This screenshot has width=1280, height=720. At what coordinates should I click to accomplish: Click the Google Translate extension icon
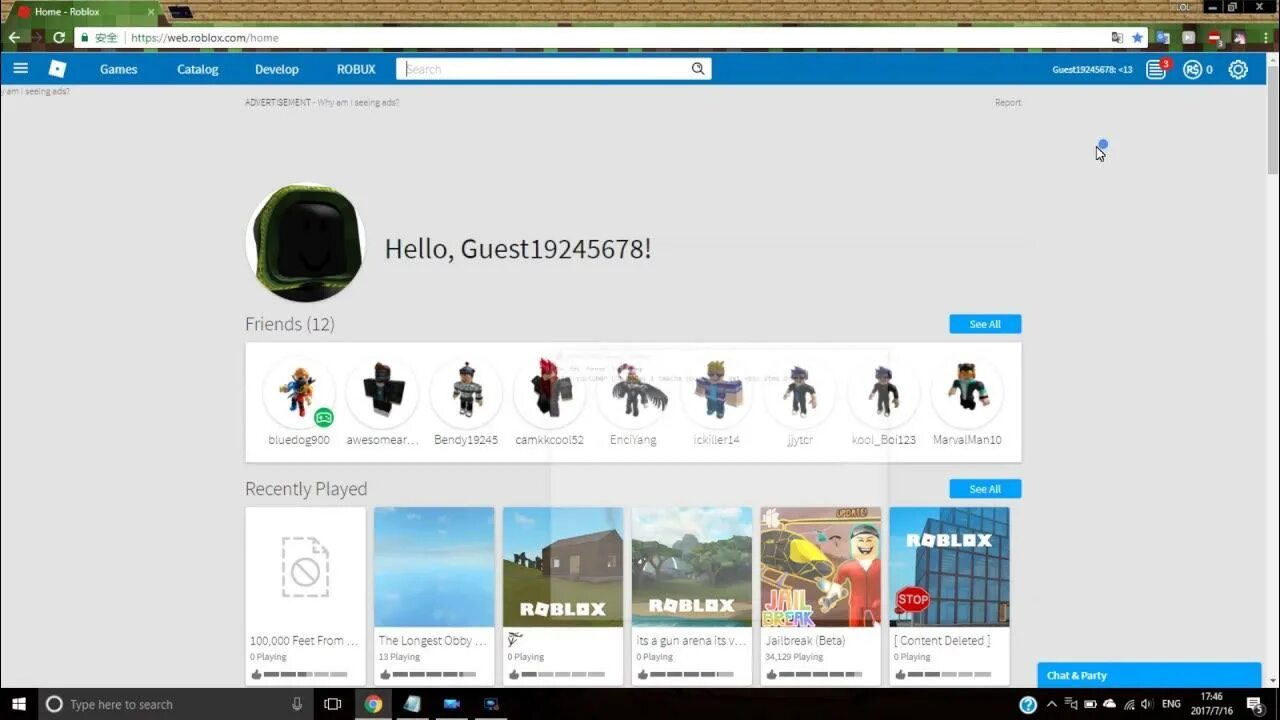tap(1163, 38)
